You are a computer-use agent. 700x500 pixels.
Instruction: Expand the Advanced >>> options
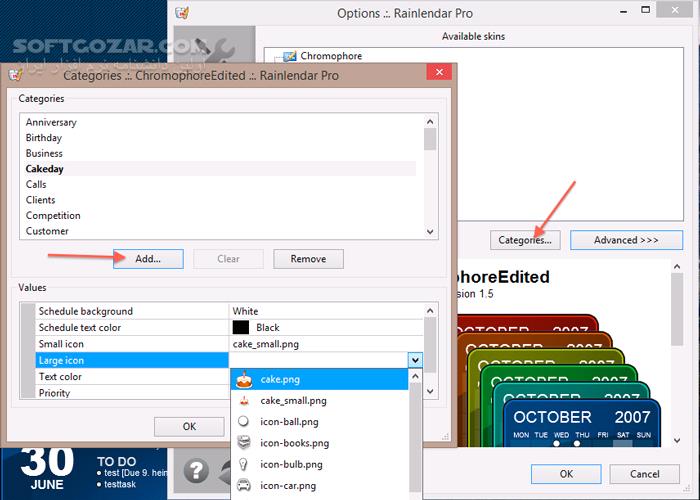coord(626,240)
